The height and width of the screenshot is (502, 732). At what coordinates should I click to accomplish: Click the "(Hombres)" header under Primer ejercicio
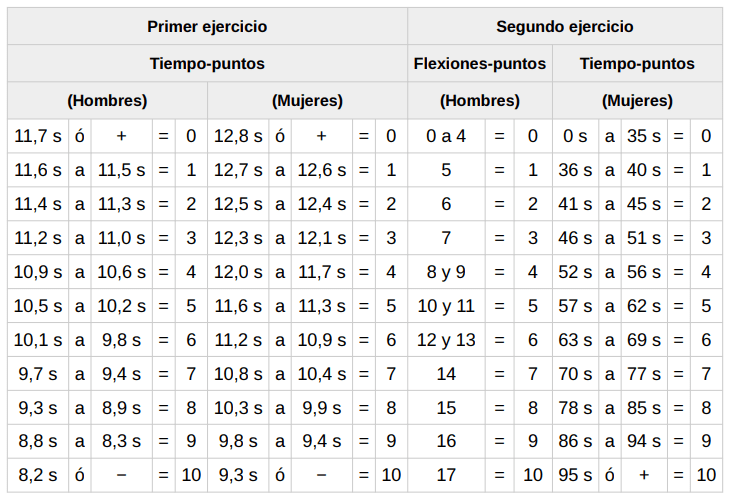[x=107, y=100]
